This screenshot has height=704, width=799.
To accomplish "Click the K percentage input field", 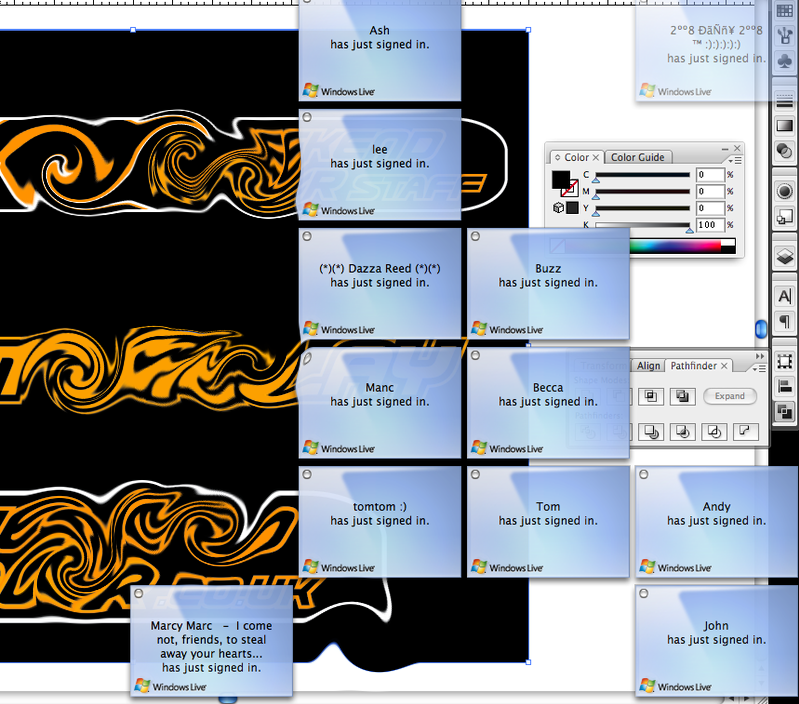I will click(710, 225).
